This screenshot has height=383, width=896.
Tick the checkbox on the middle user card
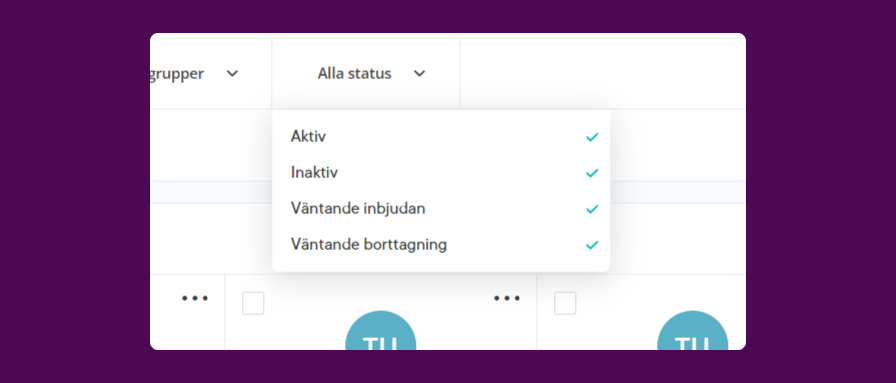253,303
